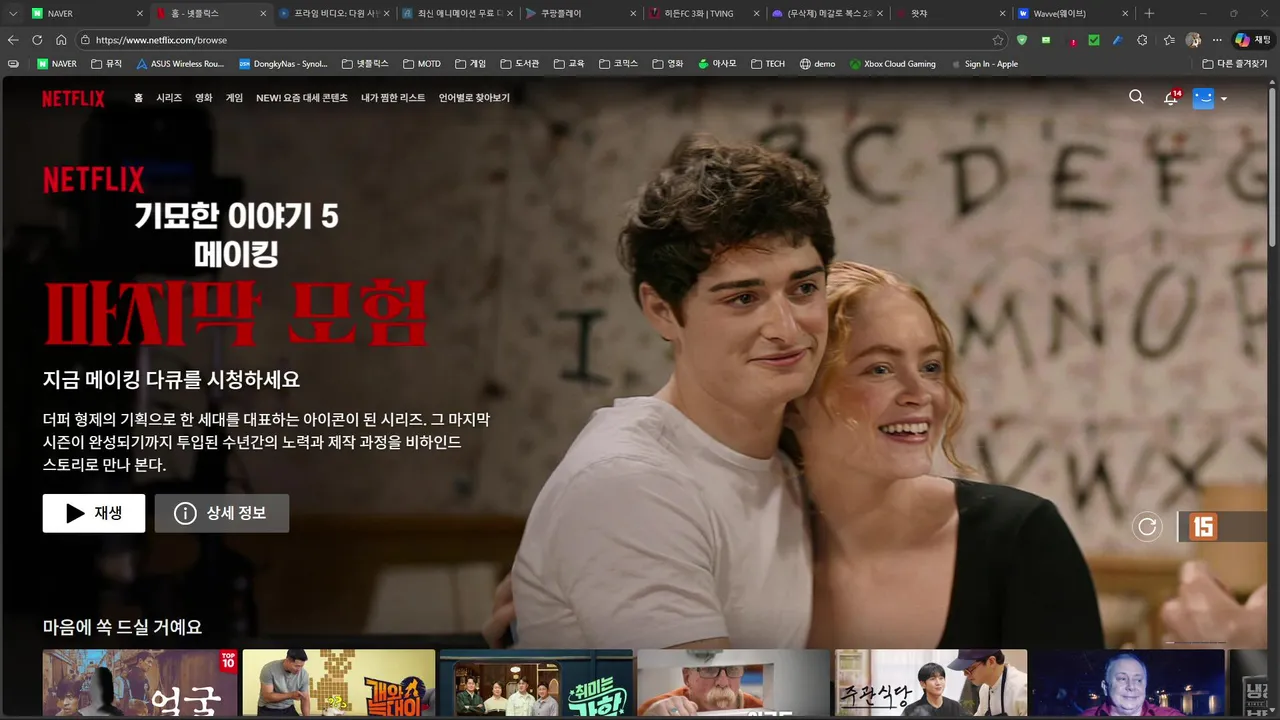Screen dimensions: 1280x720
Task: Open thumbnail of man with white mustache
Action: click(x=734, y=683)
